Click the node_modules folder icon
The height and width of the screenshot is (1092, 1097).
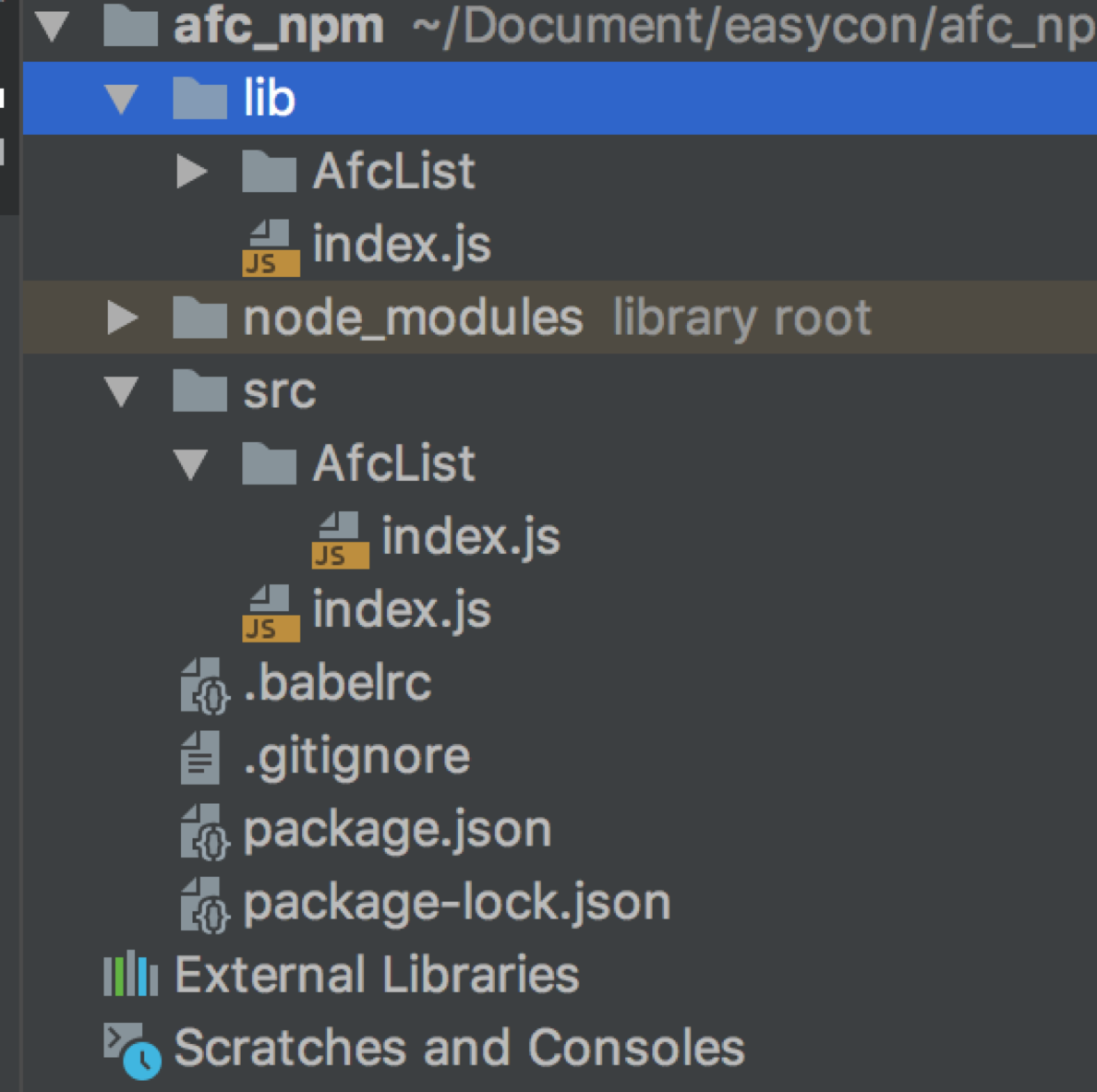pos(199,318)
